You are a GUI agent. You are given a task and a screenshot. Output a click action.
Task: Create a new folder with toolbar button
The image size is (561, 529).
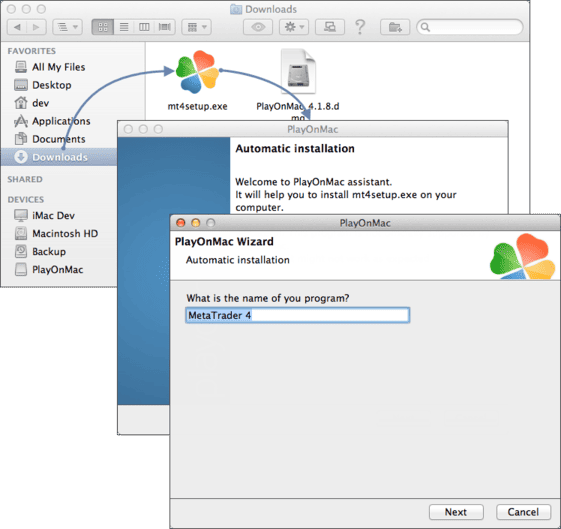395,27
